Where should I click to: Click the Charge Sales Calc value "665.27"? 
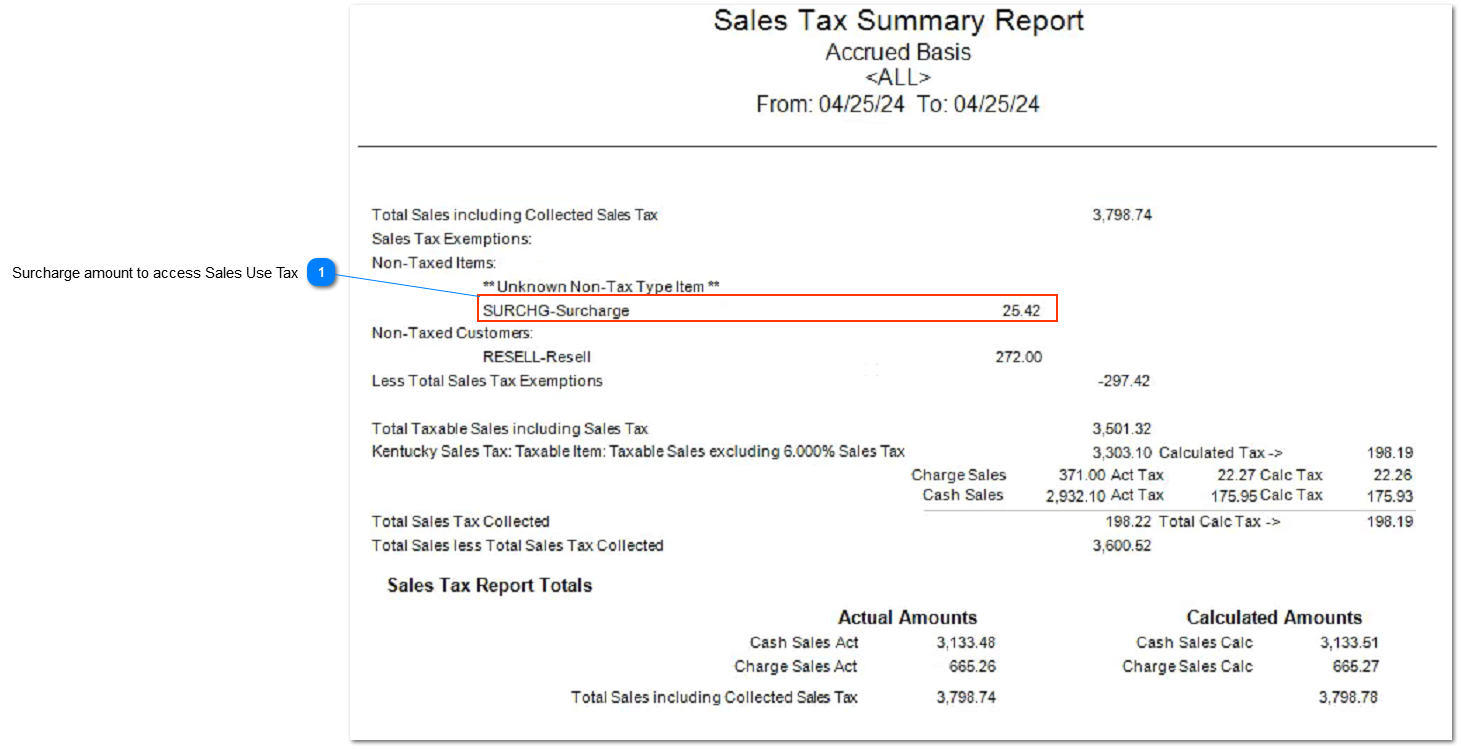point(1355,667)
